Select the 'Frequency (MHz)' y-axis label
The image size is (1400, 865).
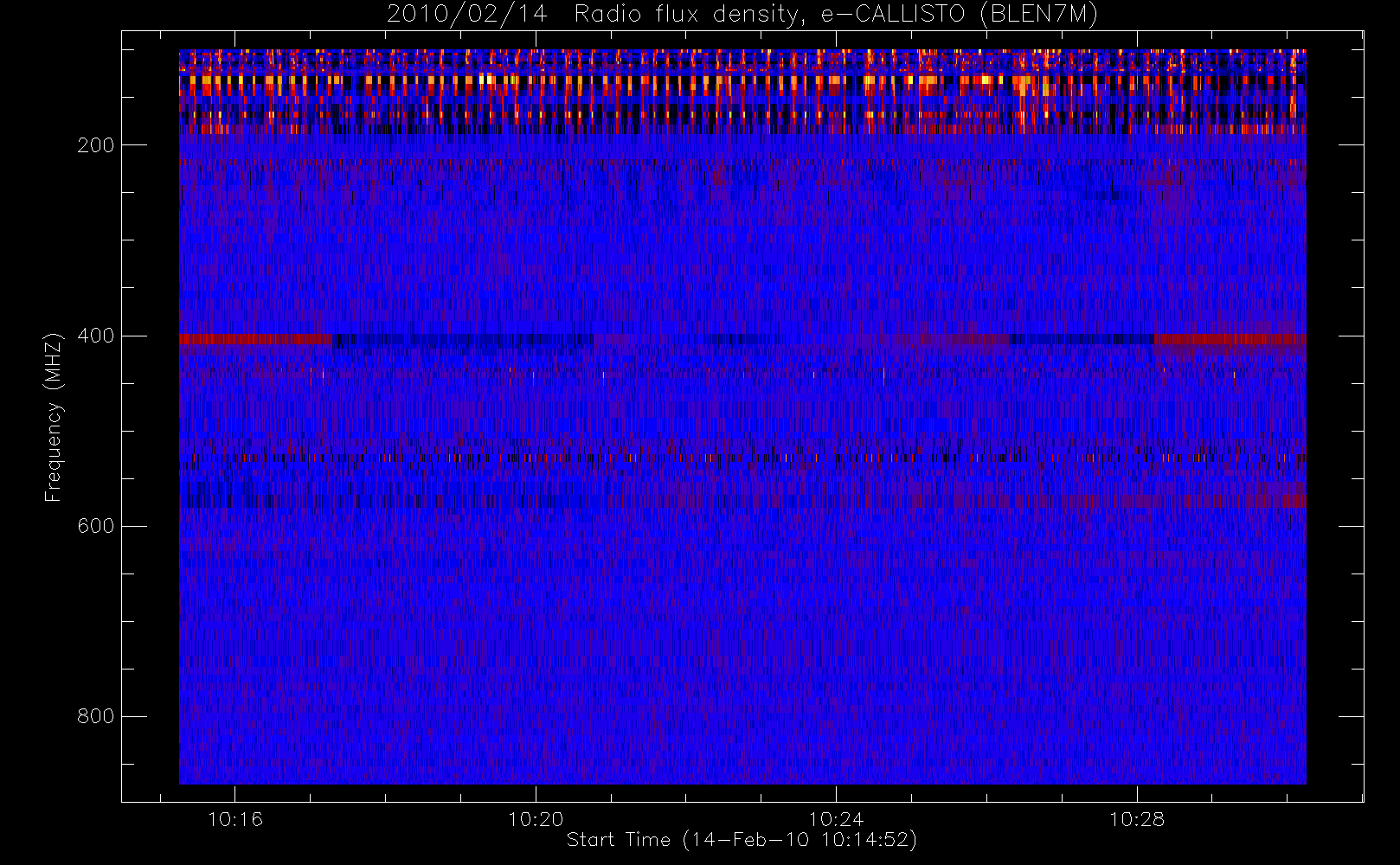[54, 417]
